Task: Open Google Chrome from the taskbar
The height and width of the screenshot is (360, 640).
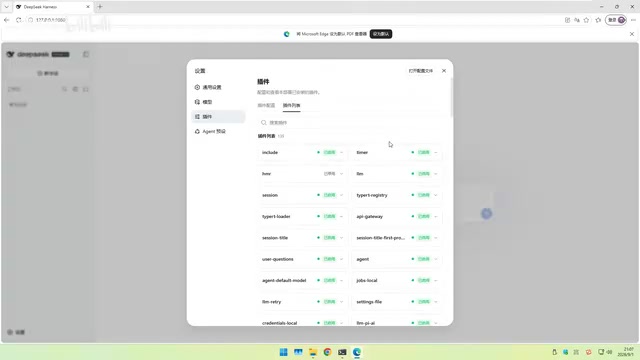Action: tap(327, 352)
